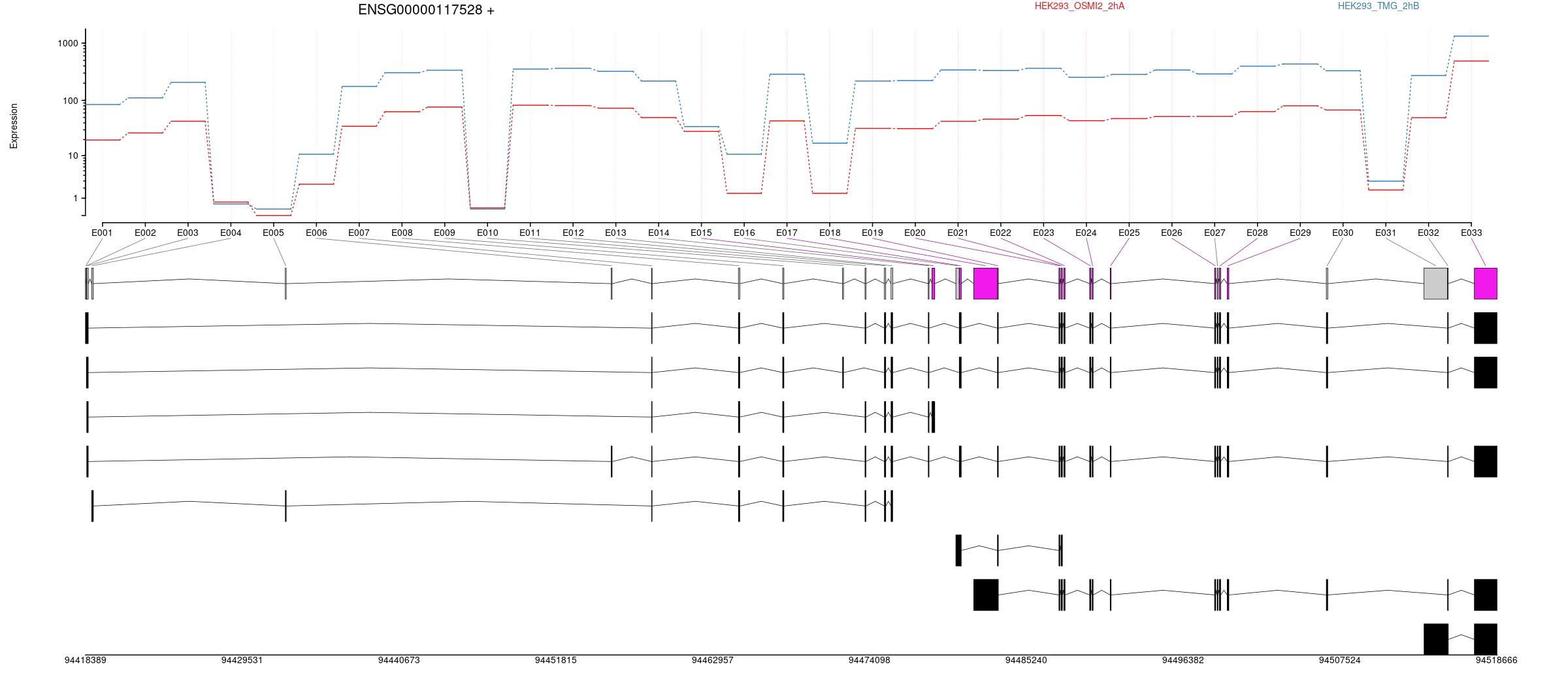Click exon label E024
This screenshot has width=1568, height=673.
[x=1086, y=233]
